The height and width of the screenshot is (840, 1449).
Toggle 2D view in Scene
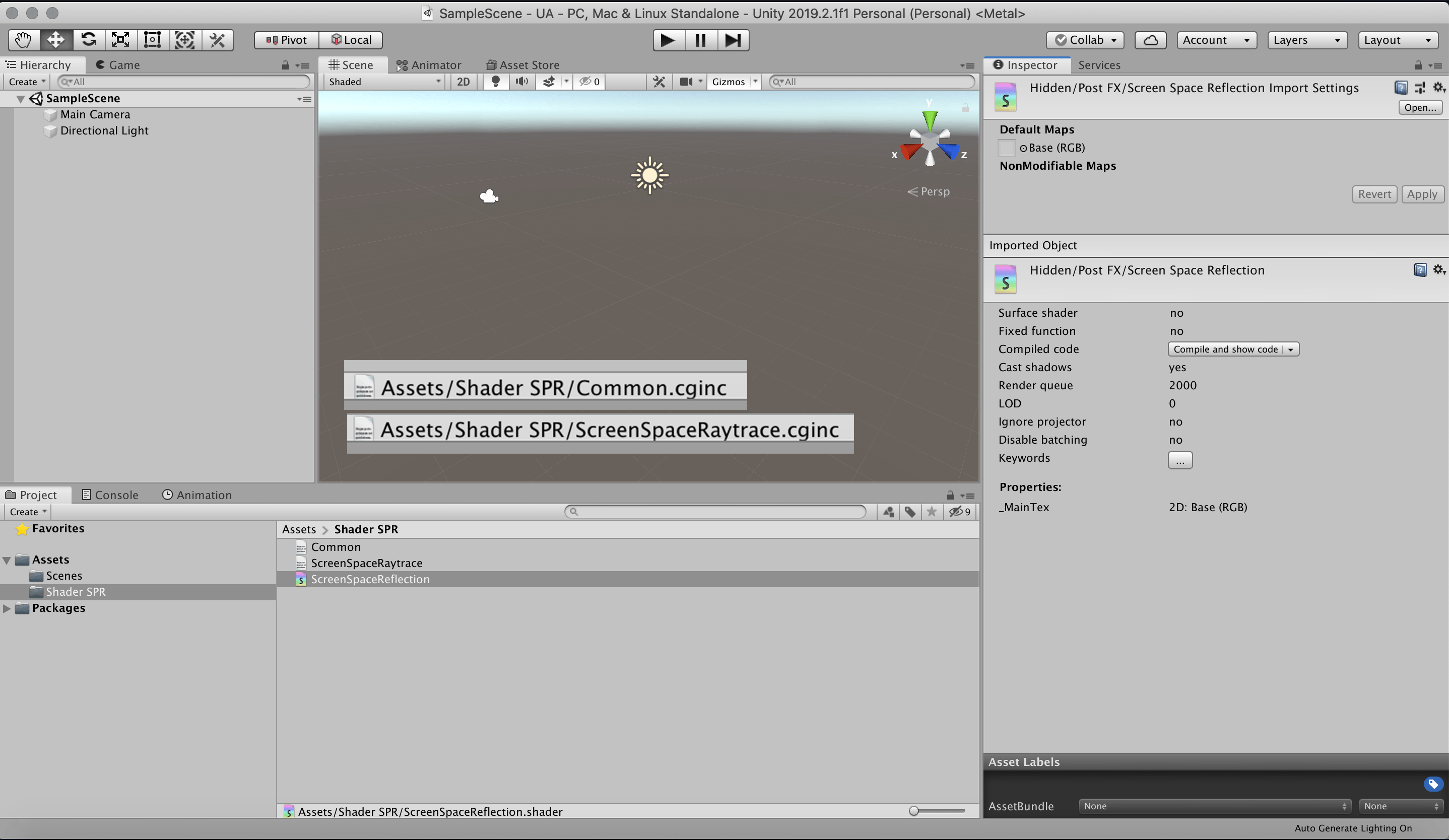coord(463,82)
